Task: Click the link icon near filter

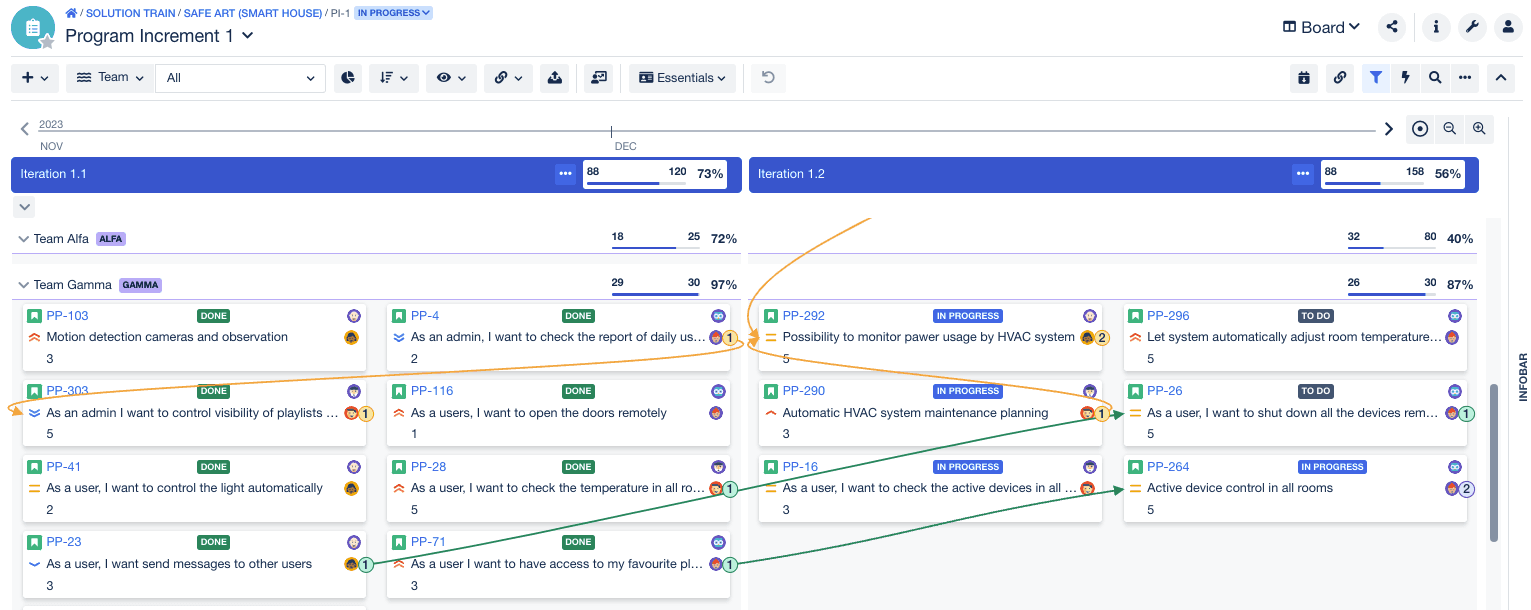Action: [1340, 78]
